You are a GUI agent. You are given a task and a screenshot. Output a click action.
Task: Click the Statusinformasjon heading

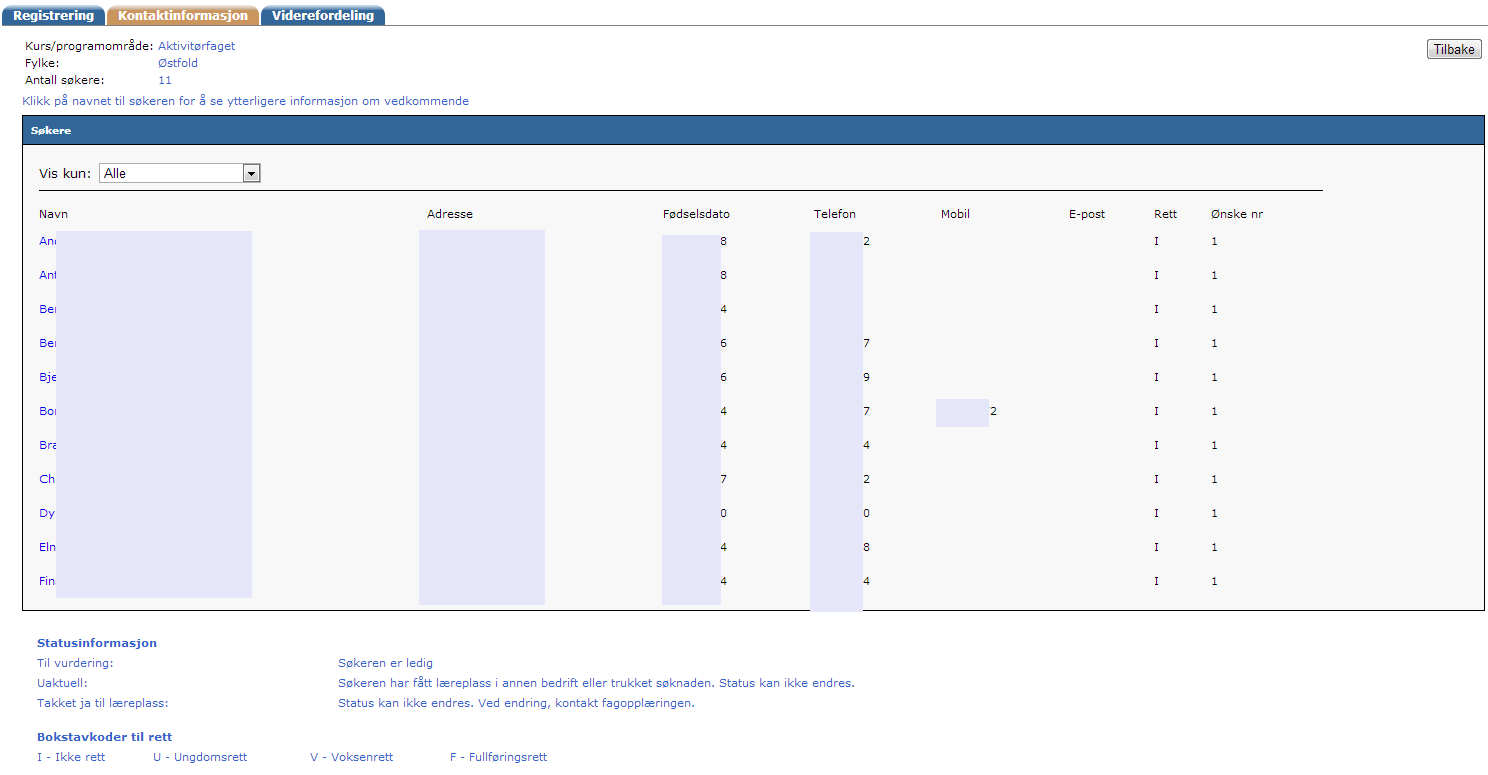(x=97, y=643)
